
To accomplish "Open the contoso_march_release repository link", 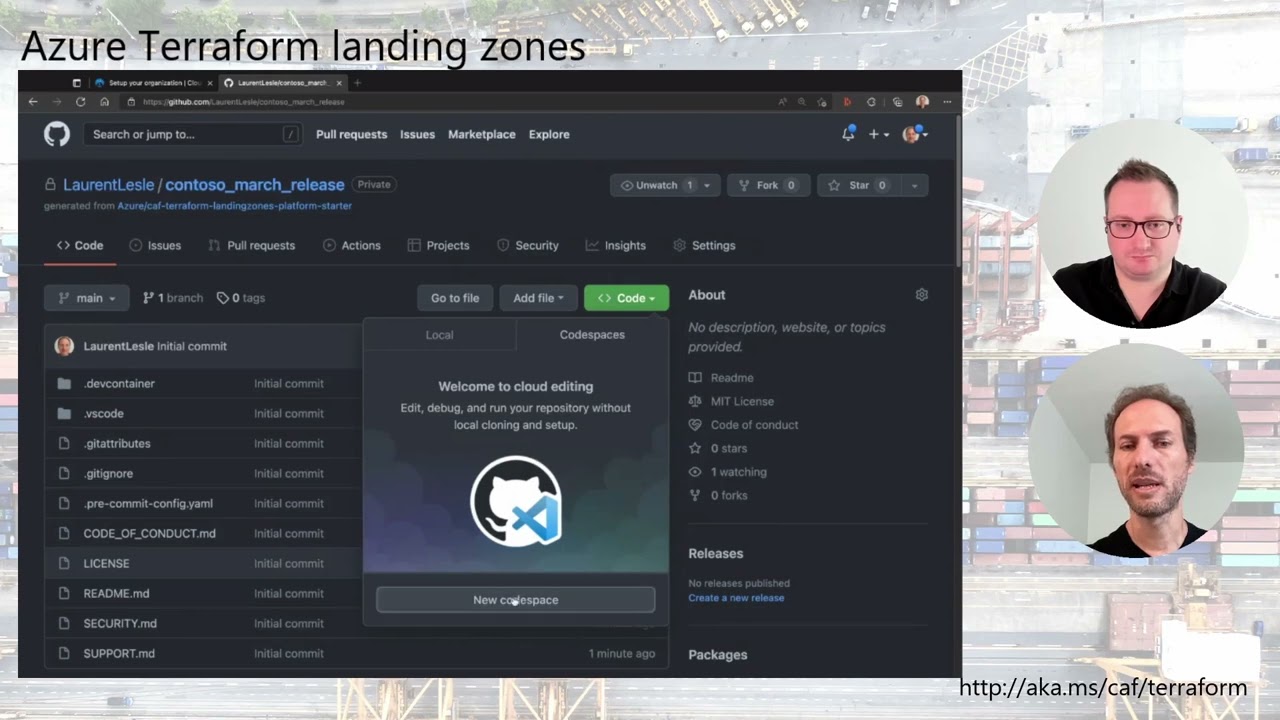I will [255, 185].
